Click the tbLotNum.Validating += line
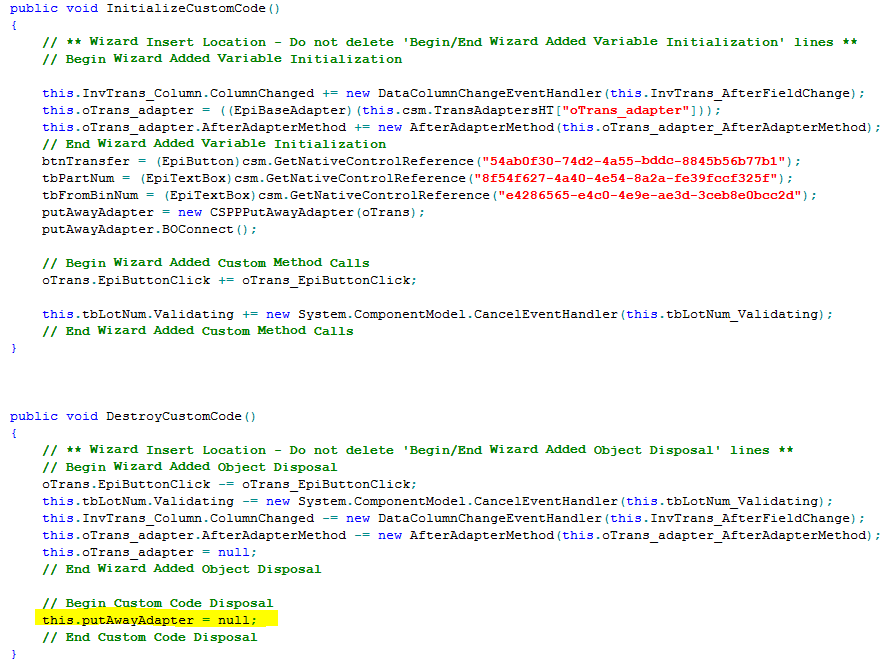This screenshot has width=890, height=665. tap(437, 314)
